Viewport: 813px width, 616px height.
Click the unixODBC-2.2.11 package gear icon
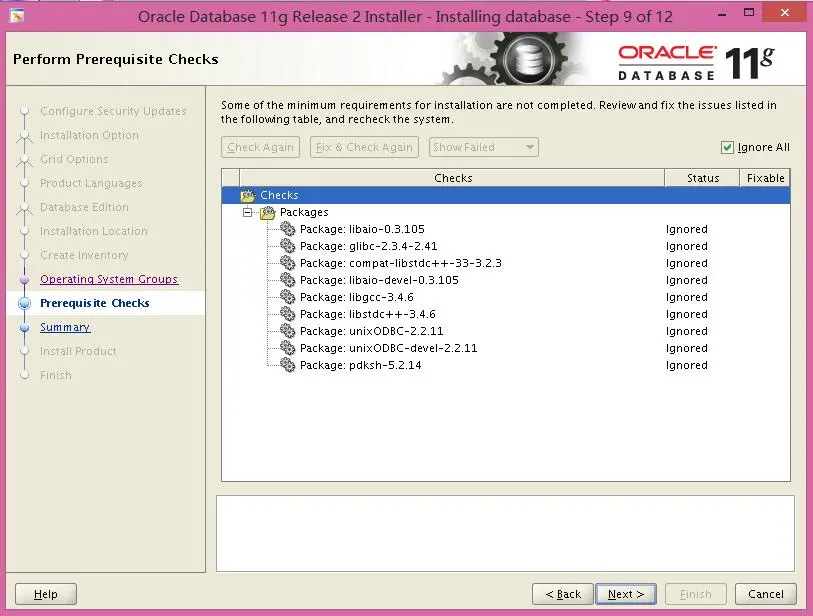click(288, 331)
